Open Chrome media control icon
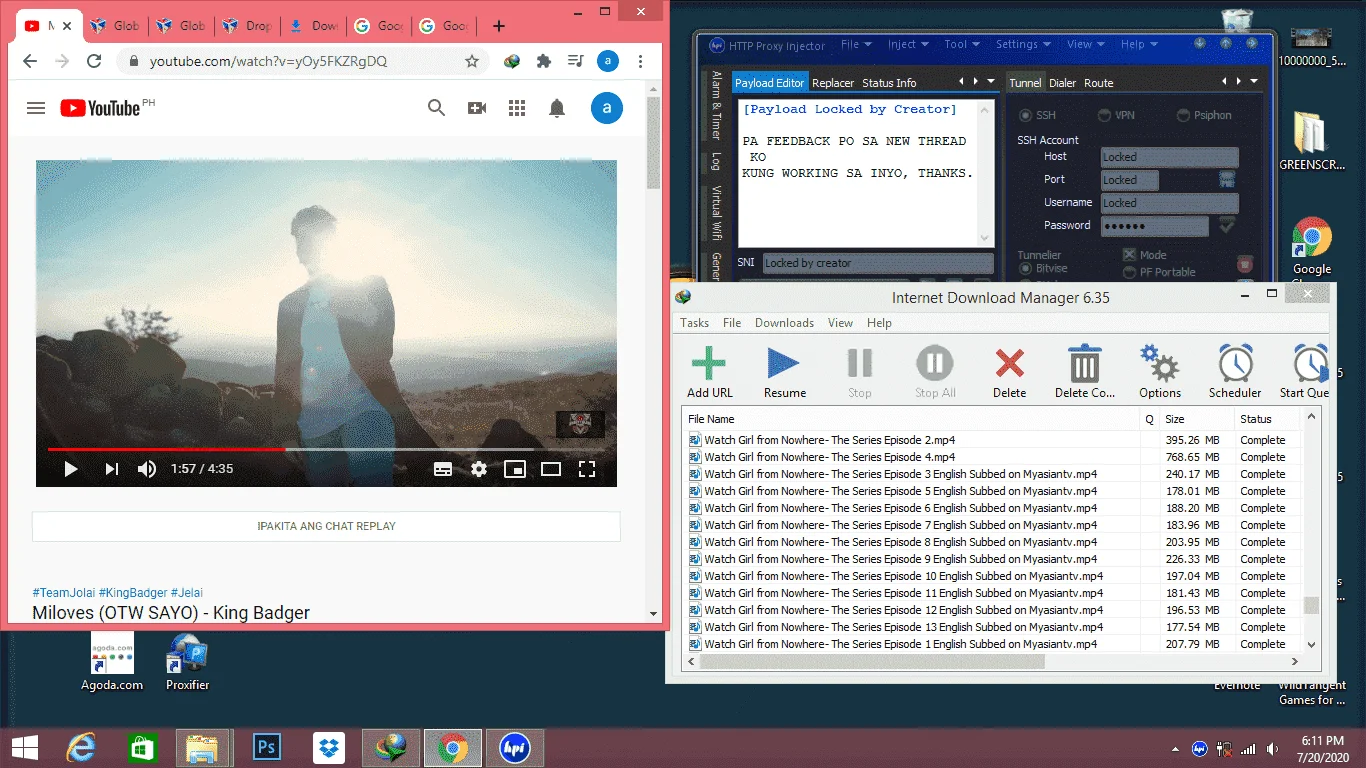Image resolution: width=1366 pixels, height=768 pixels. (575, 61)
